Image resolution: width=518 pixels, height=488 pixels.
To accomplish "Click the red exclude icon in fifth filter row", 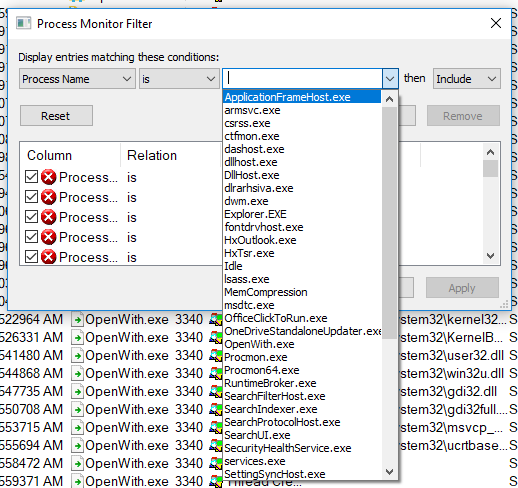I will (49, 257).
